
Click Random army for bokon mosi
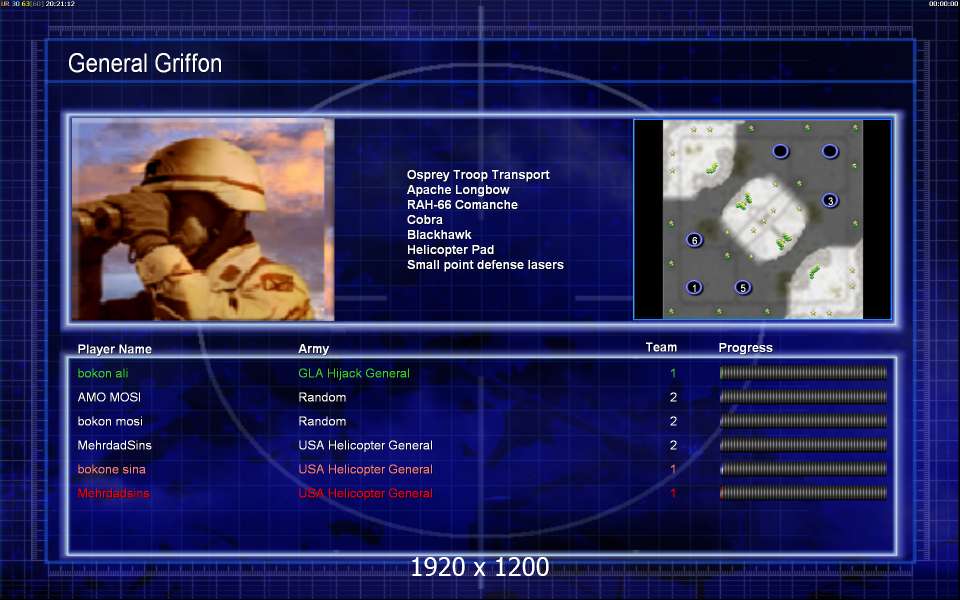pos(322,421)
